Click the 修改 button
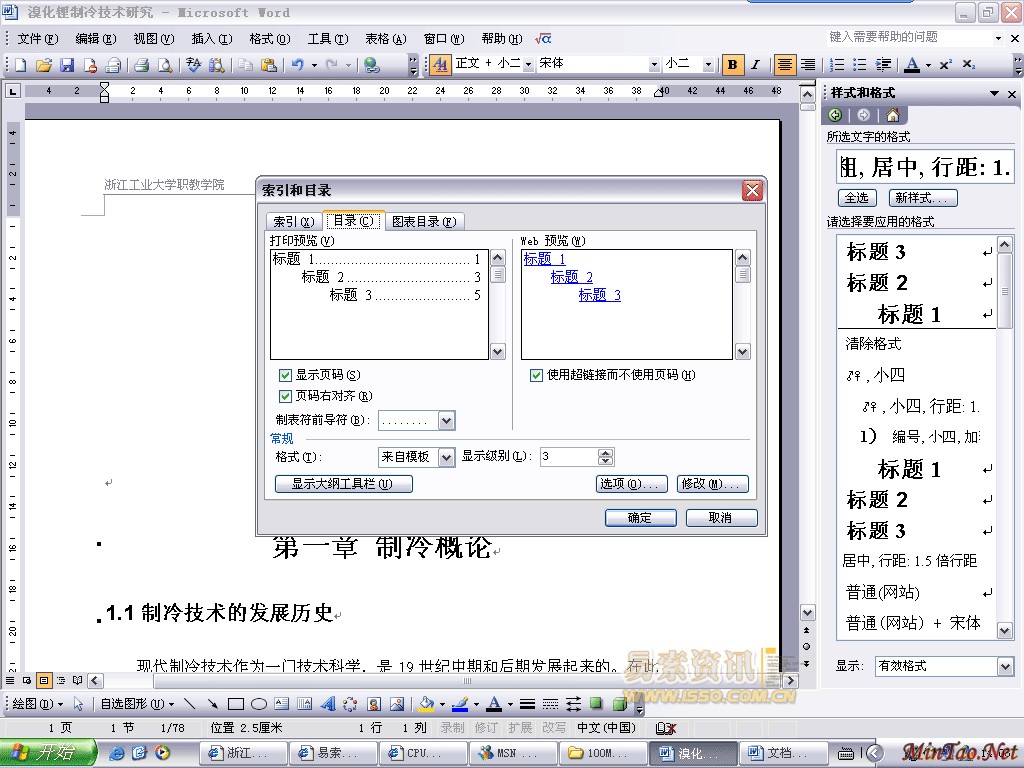 712,484
